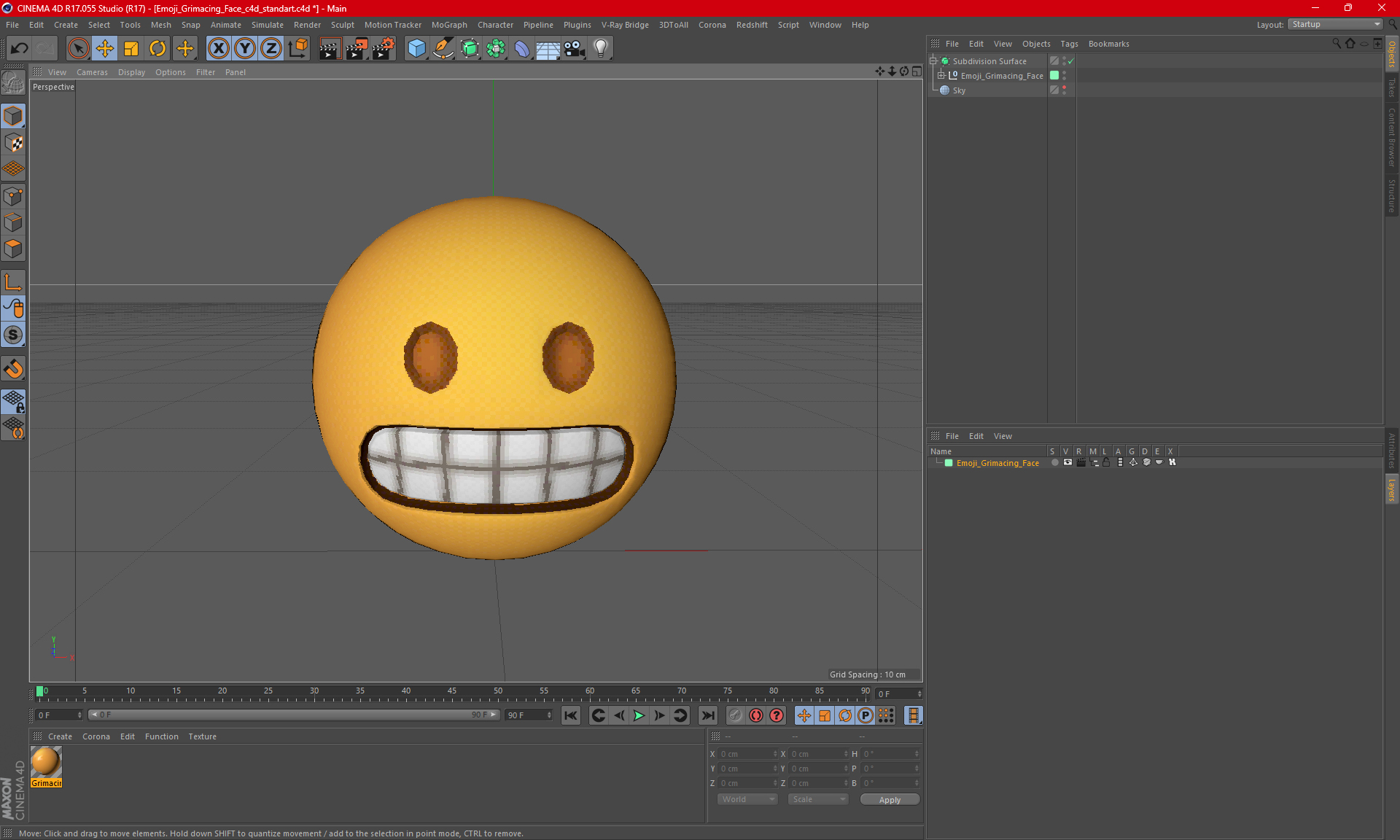Select the Move tool in toolbar
The height and width of the screenshot is (840, 1400).
click(x=105, y=48)
